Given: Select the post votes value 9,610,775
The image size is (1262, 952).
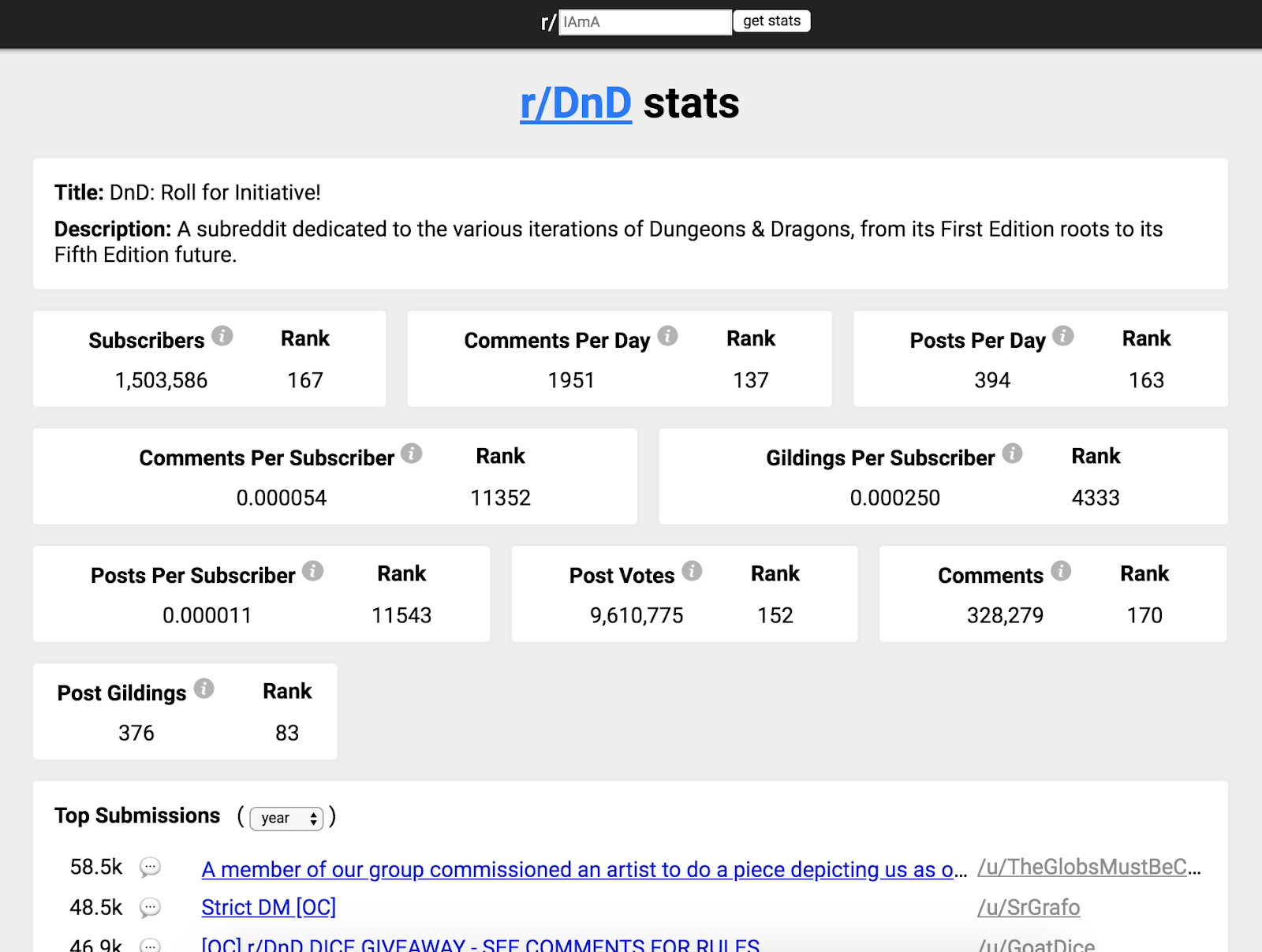Looking at the screenshot, I should click(637, 615).
